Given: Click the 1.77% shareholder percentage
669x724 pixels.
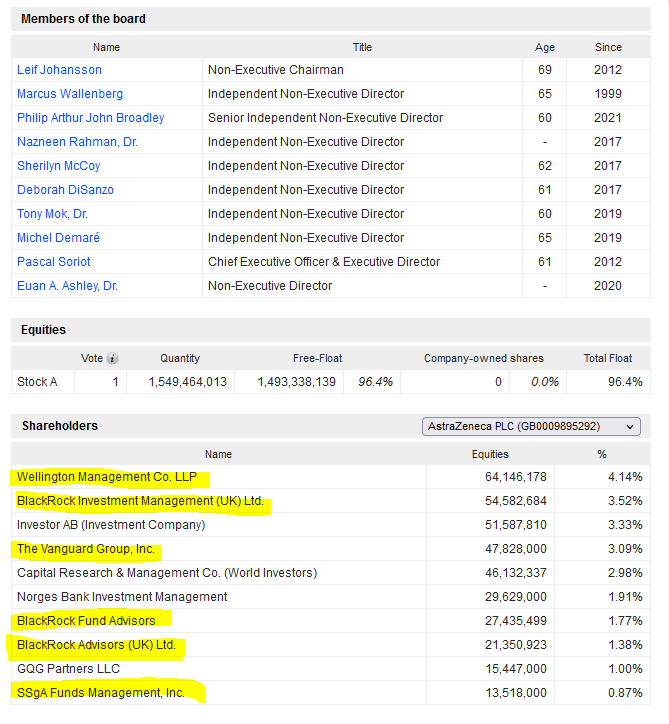Looking at the screenshot, I should [x=625, y=621].
